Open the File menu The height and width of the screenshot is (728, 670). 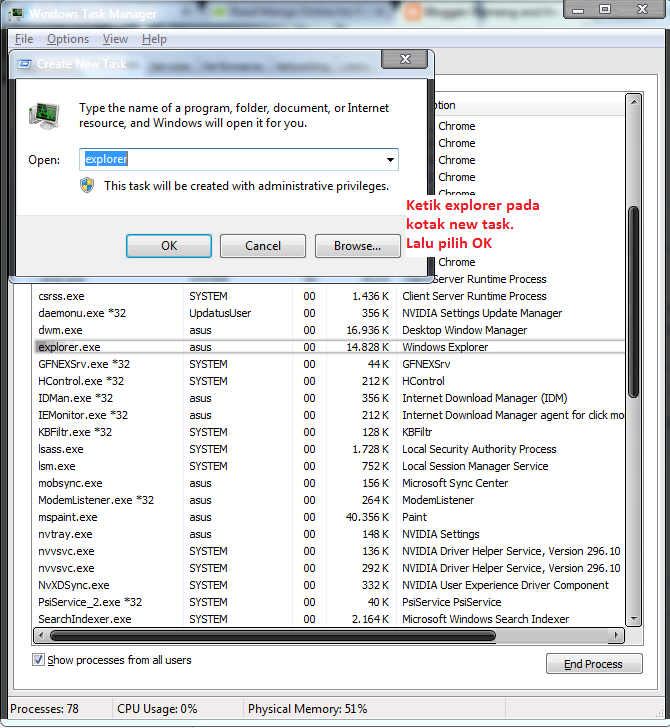pyautogui.click(x=24, y=39)
